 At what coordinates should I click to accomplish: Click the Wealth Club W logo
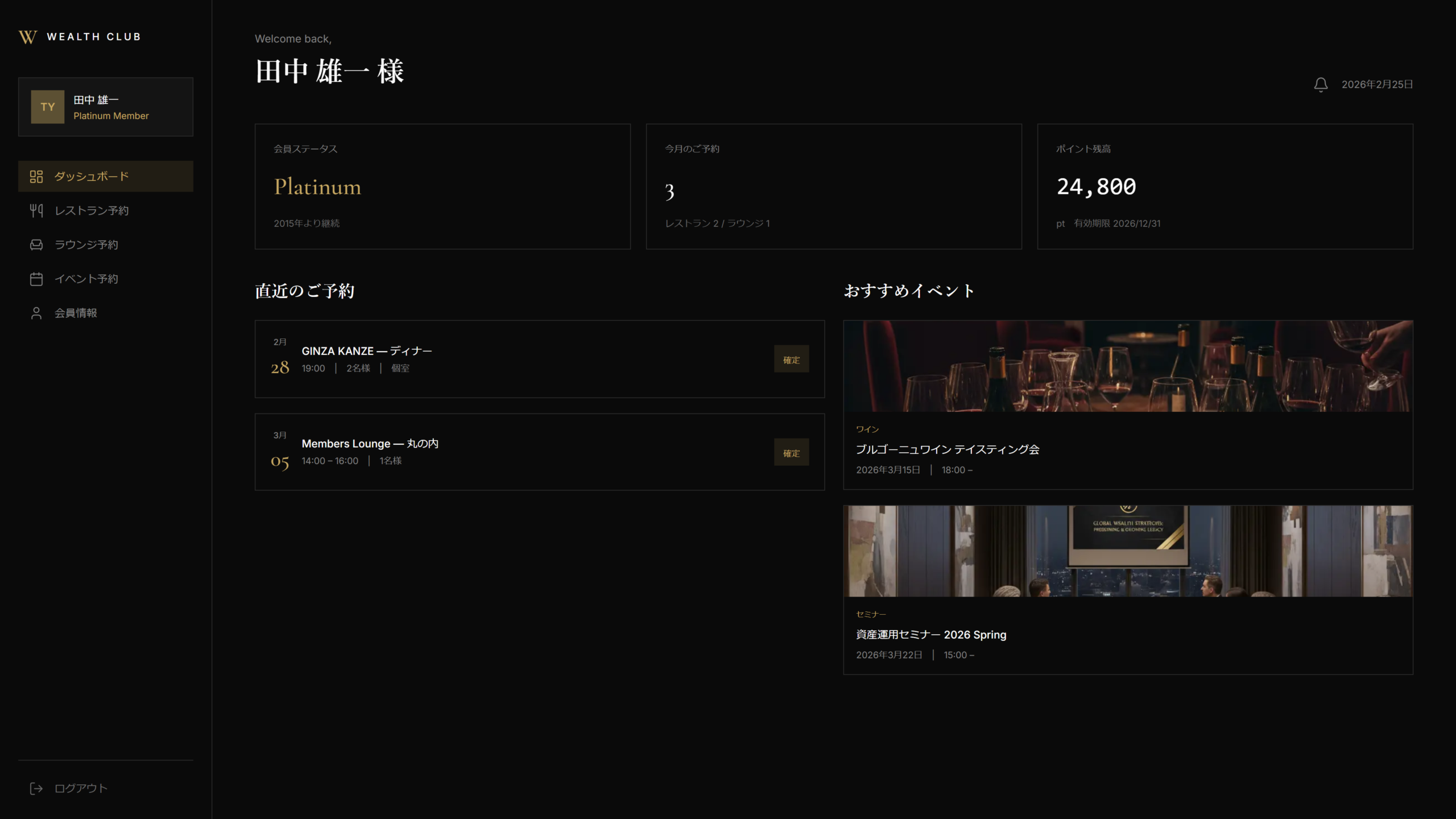click(27, 37)
